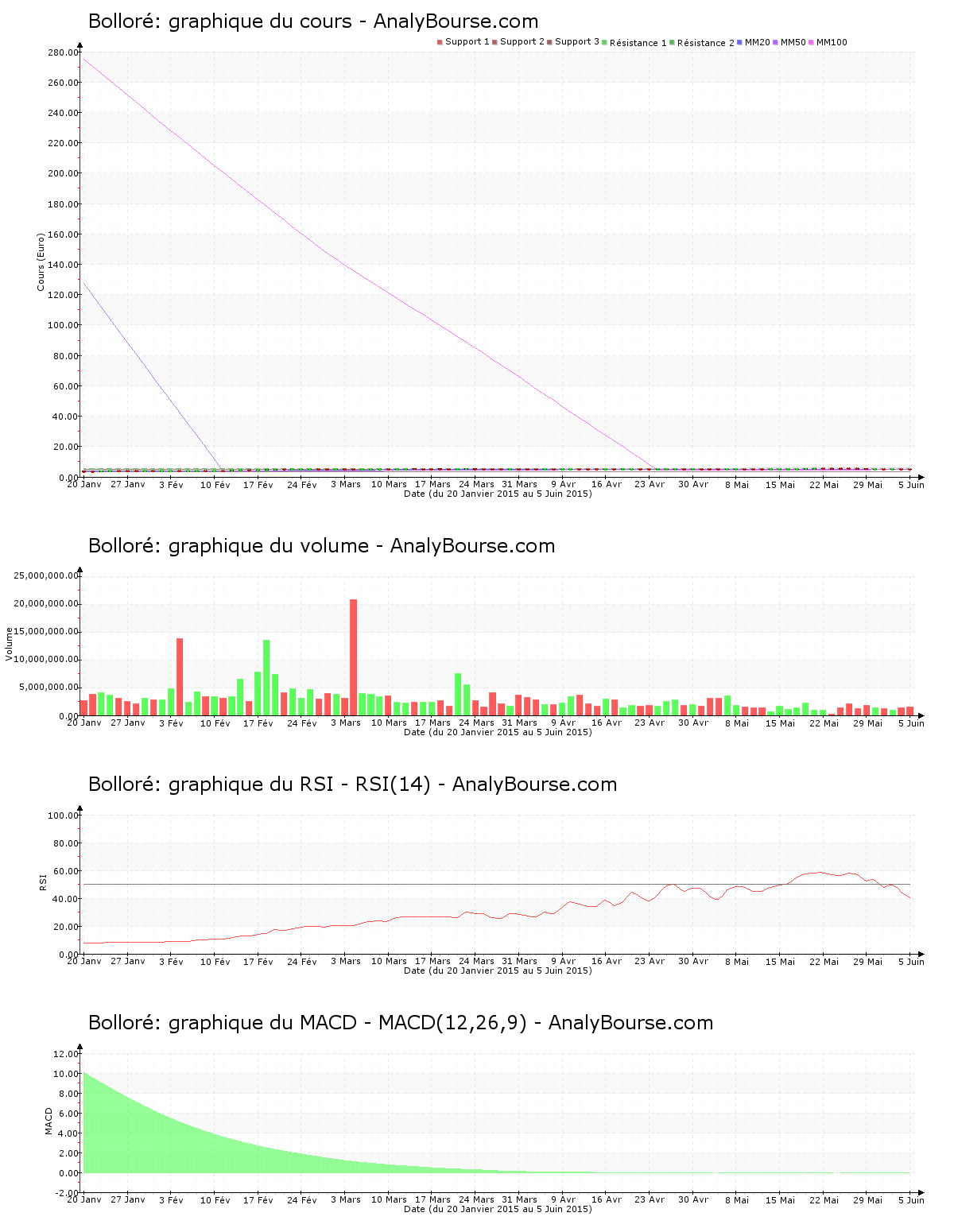
Task: Click the 'Volume' vertical axis label
Action: pos(10,644)
